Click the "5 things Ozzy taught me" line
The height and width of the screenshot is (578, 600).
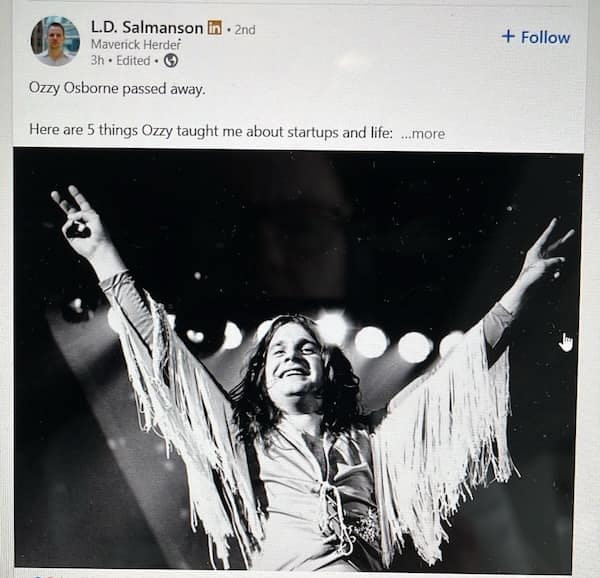click(210, 132)
